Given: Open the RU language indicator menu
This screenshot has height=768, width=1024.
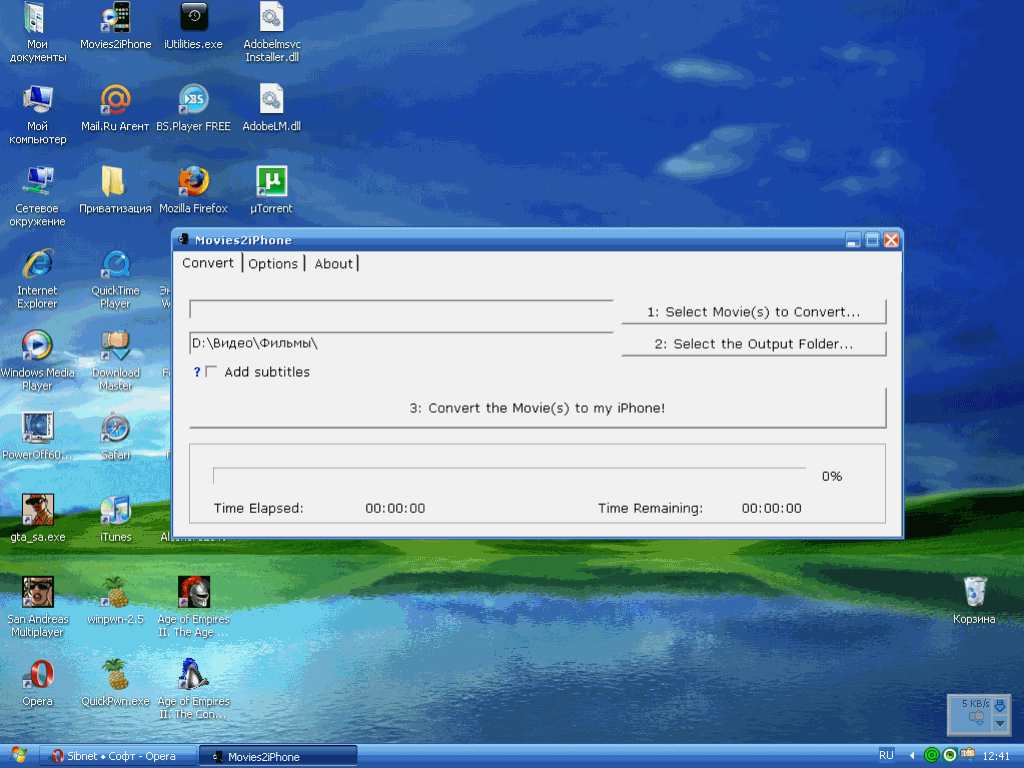Looking at the screenshot, I should (886, 755).
